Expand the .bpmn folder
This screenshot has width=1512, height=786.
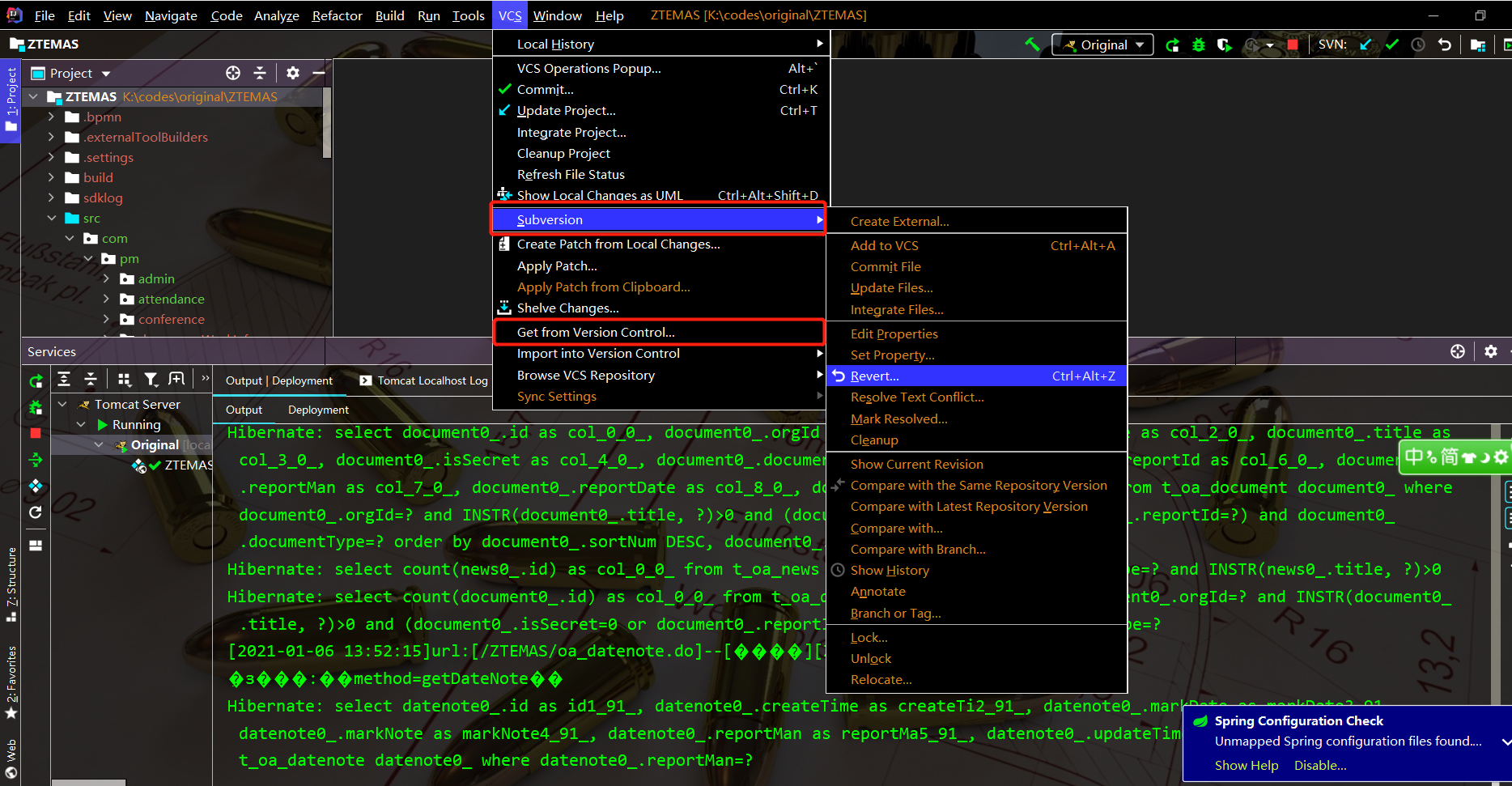click(51, 117)
